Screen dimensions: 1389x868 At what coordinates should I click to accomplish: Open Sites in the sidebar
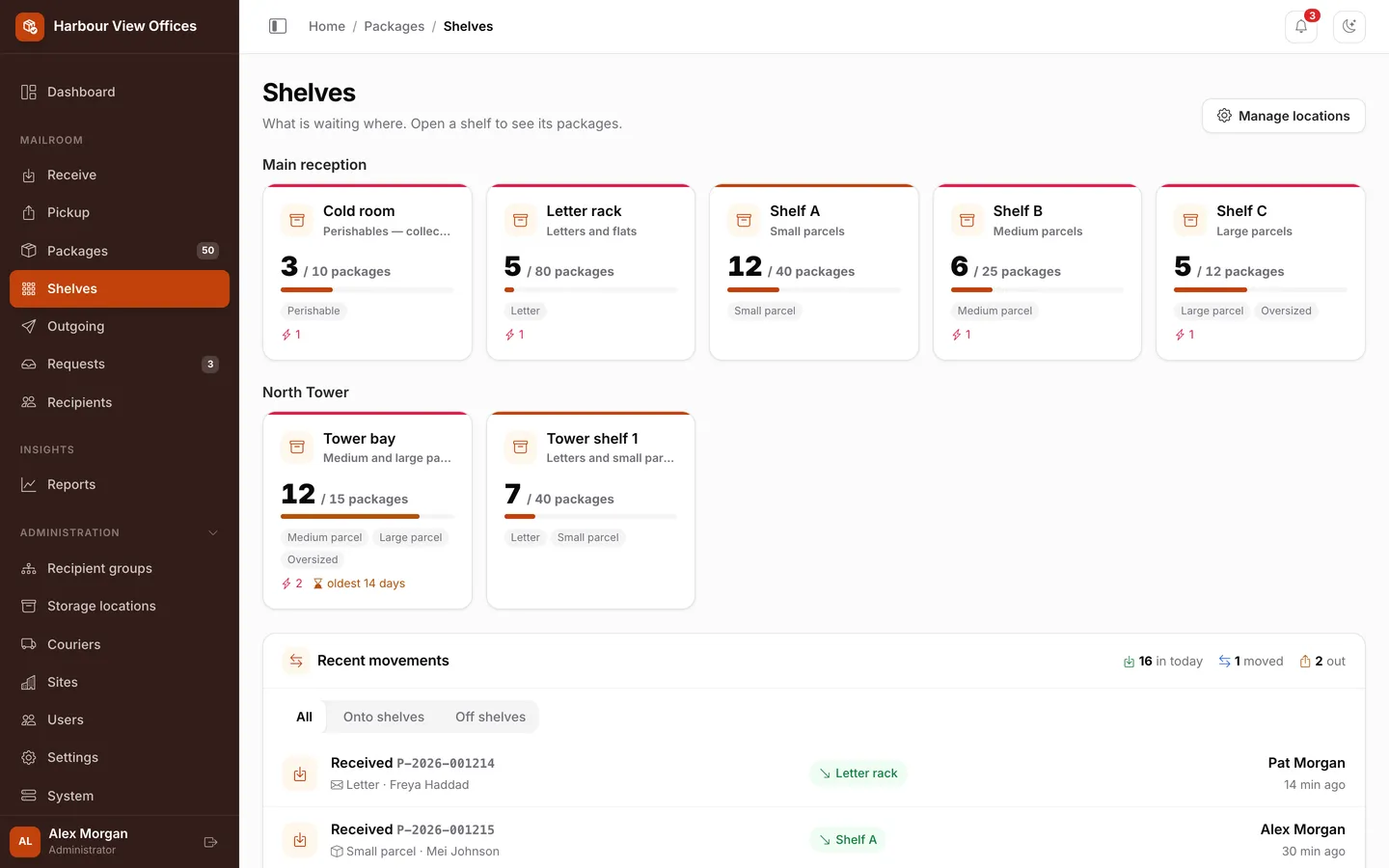(120, 682)
